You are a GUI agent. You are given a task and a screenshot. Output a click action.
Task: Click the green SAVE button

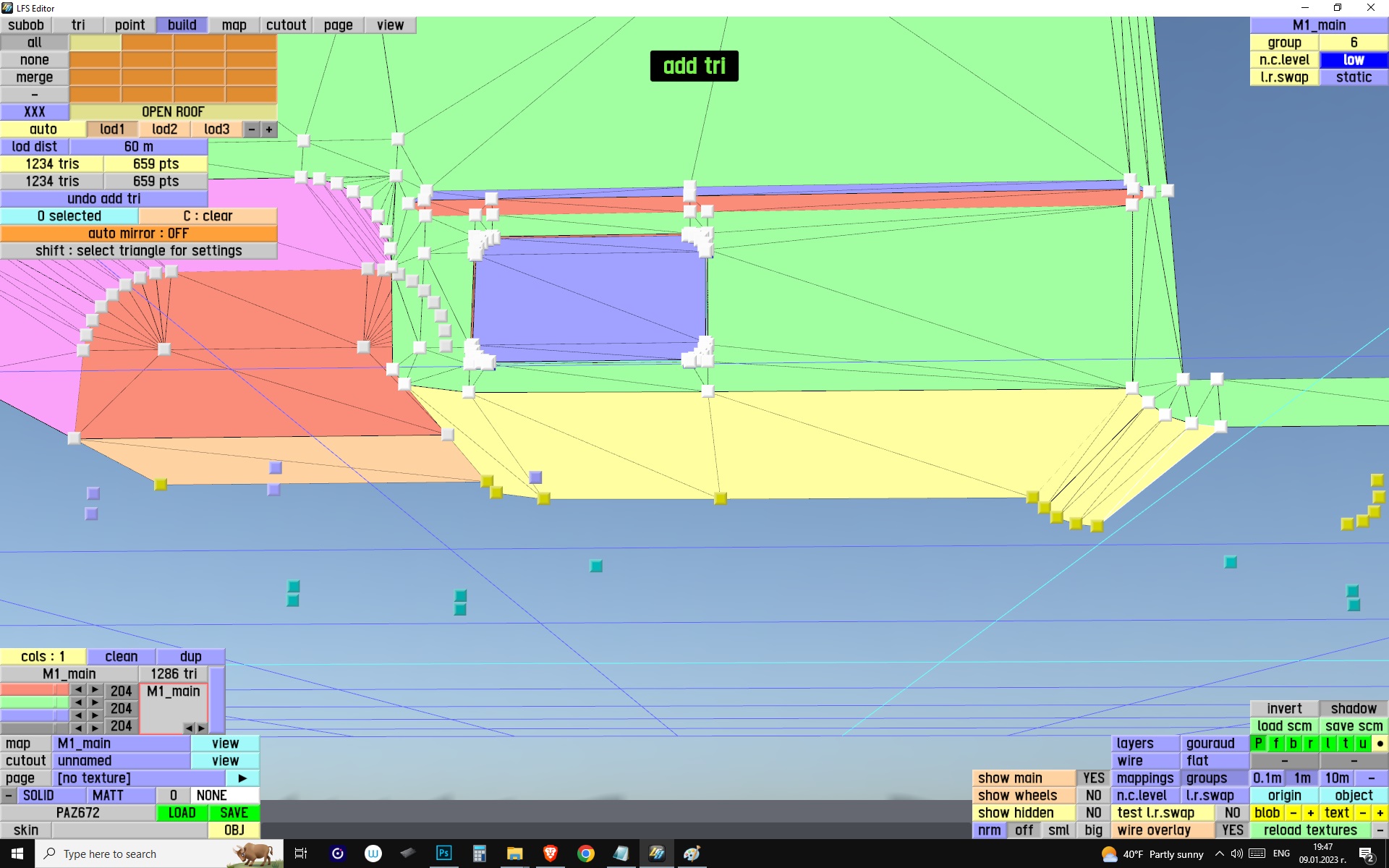point(234,812)
